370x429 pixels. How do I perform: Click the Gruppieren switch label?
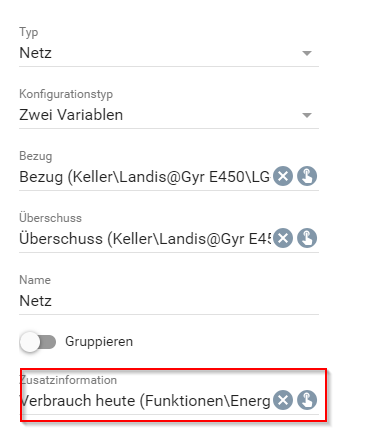99,342
